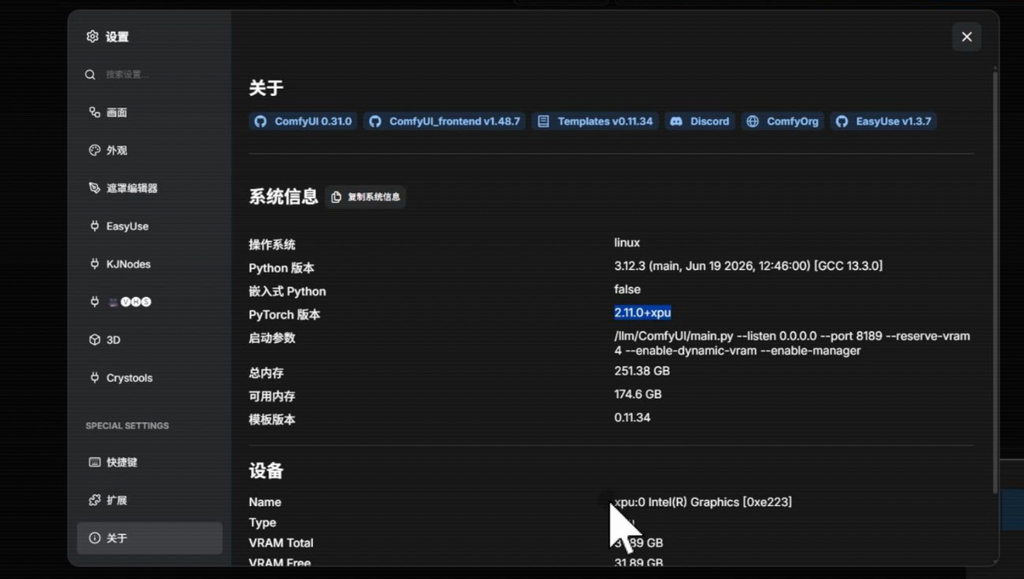Open the 3D settings category
The width and height of the screenshot is (1024, 579).
tap(150, 339)
